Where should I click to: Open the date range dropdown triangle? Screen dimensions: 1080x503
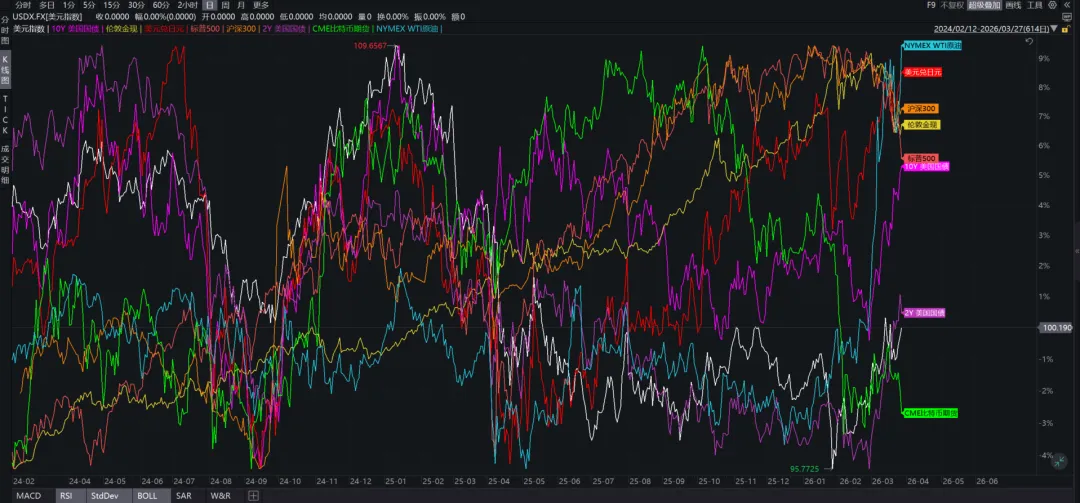[x=1055, y=30]
